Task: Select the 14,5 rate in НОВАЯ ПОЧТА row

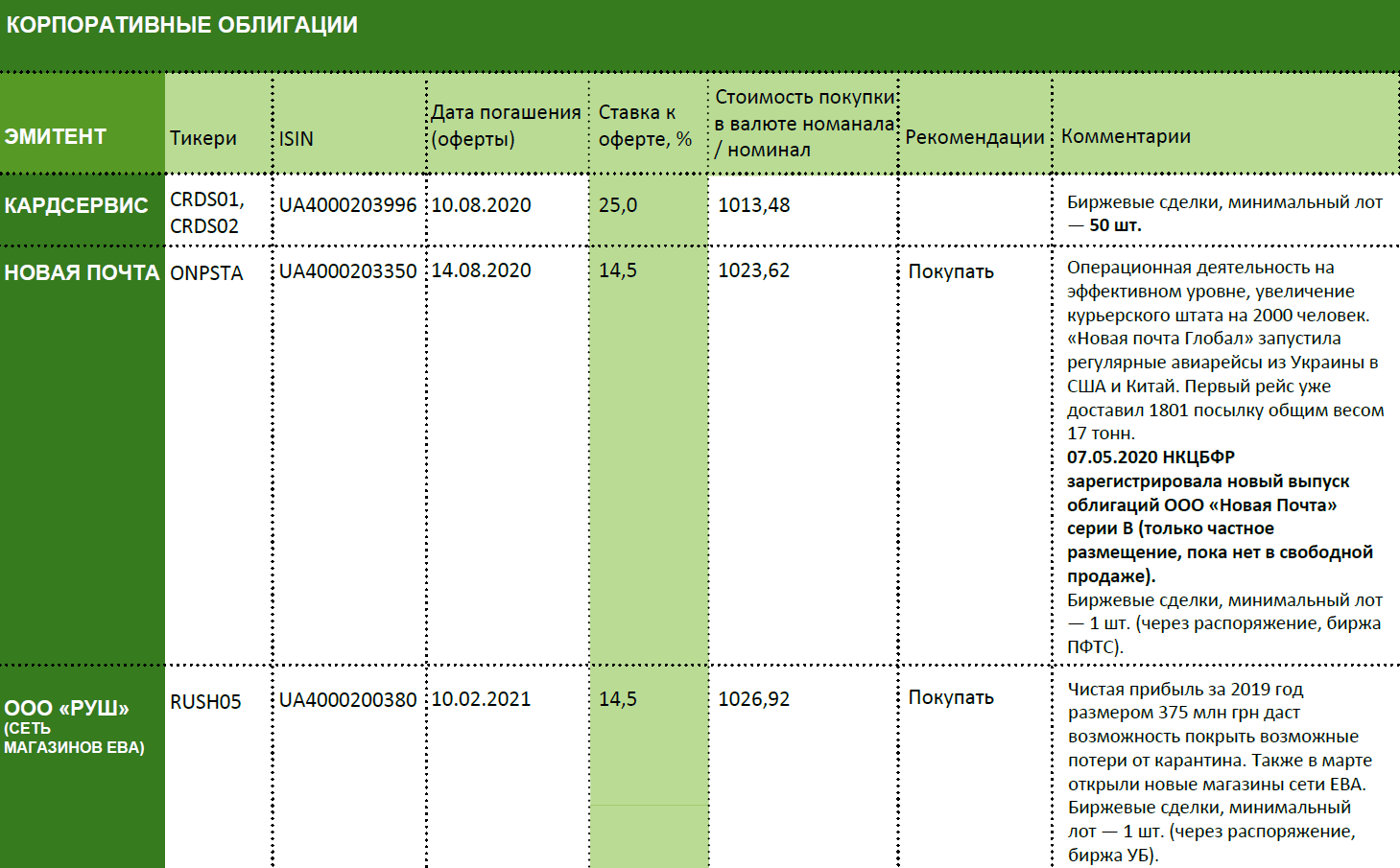Action: (618, 270)
